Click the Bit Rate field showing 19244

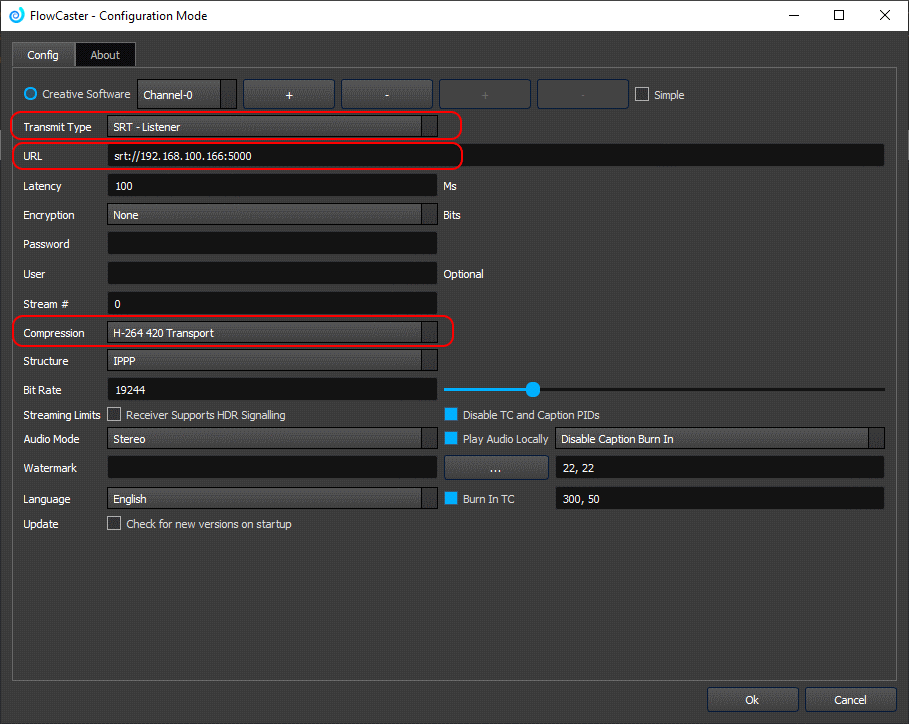[272, 390]
